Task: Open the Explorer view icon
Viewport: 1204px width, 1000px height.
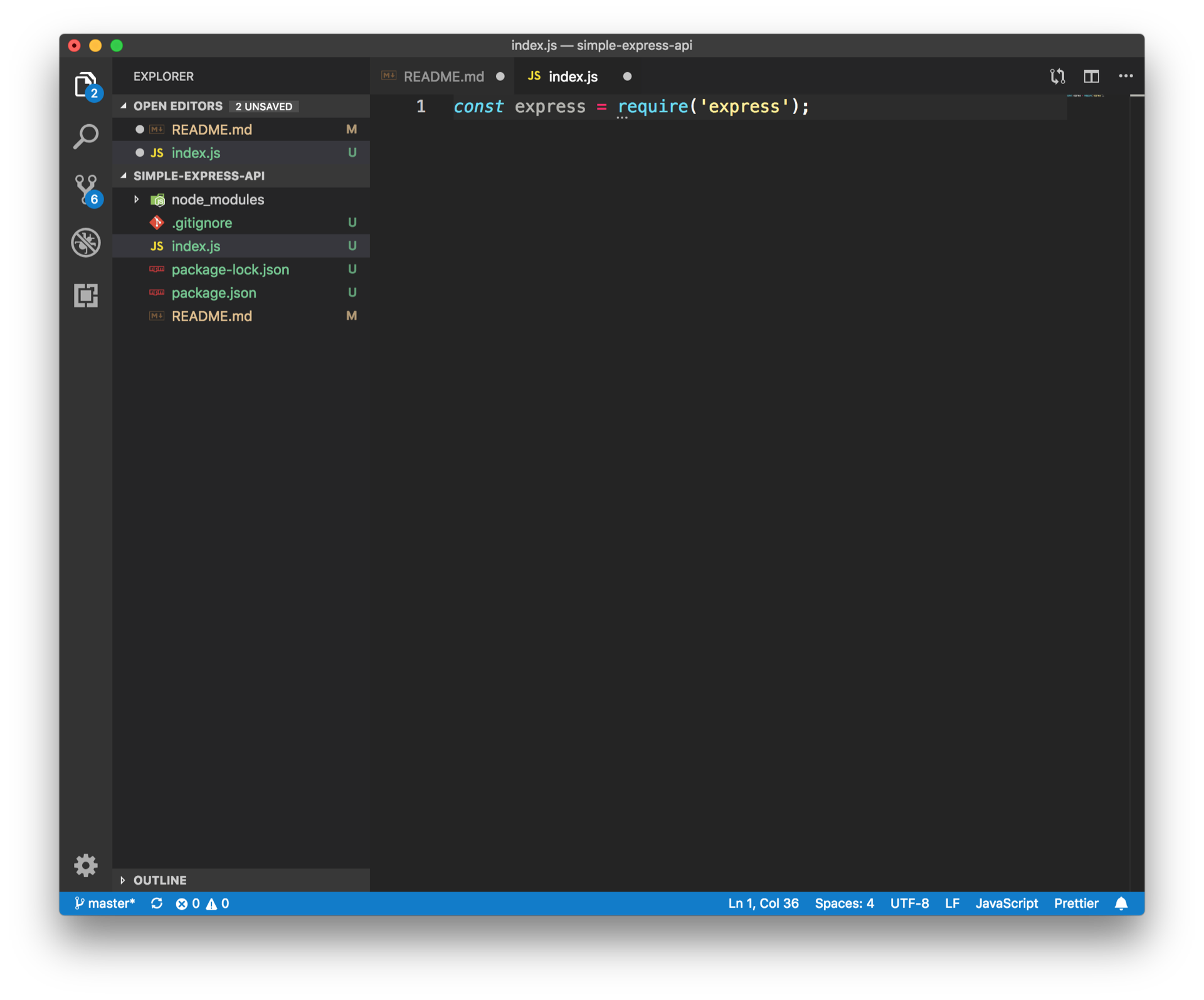Action: pyautogui.click(x=86, y=85)
